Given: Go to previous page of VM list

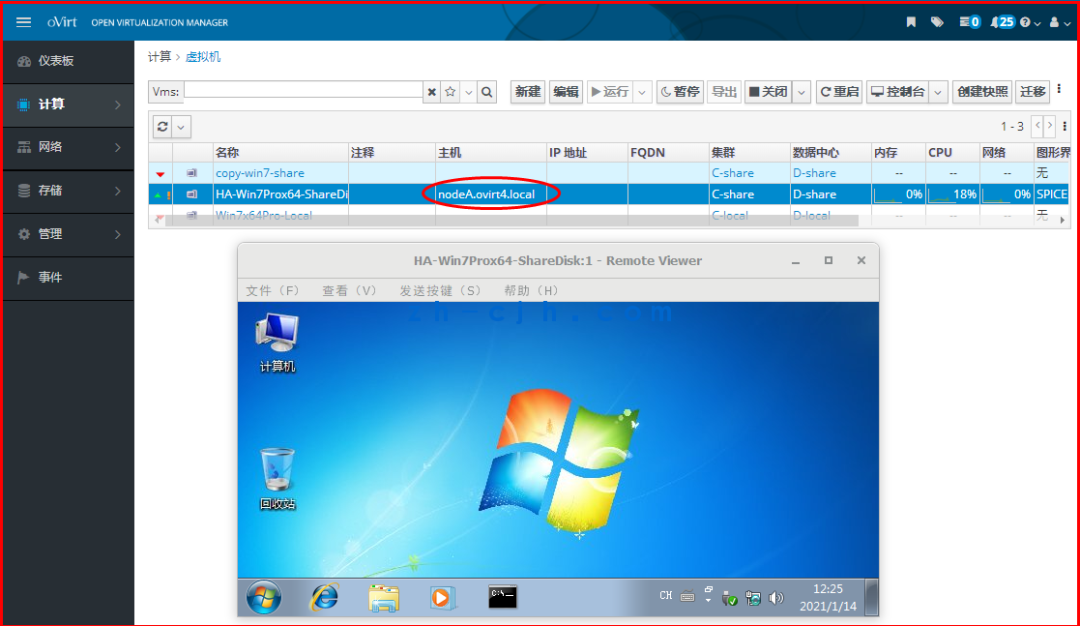Looking at the screenshot, I should click(1038, 126).
